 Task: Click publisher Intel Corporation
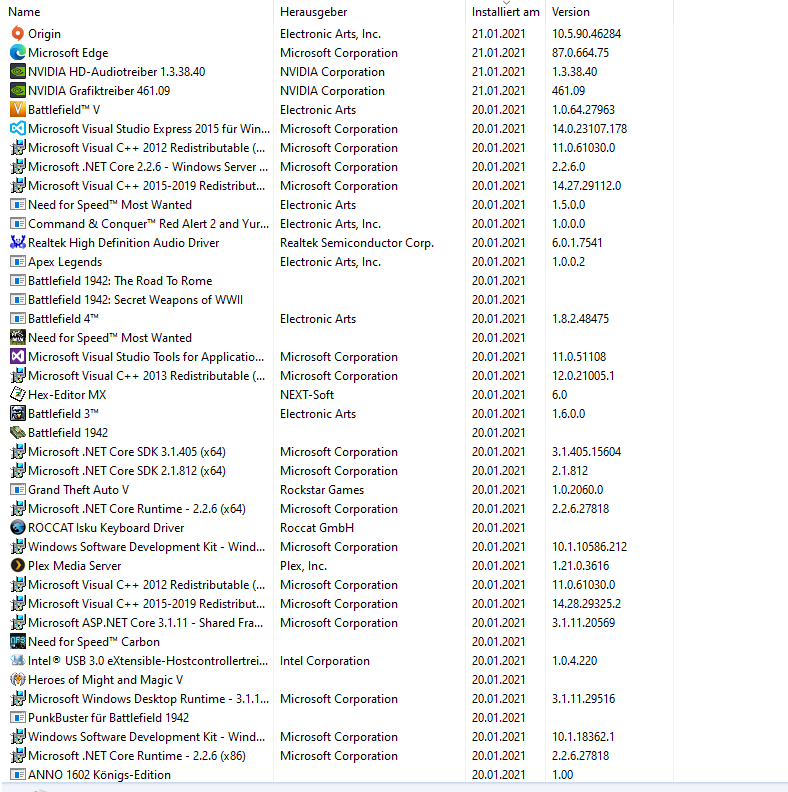click(x=325, y=661)
